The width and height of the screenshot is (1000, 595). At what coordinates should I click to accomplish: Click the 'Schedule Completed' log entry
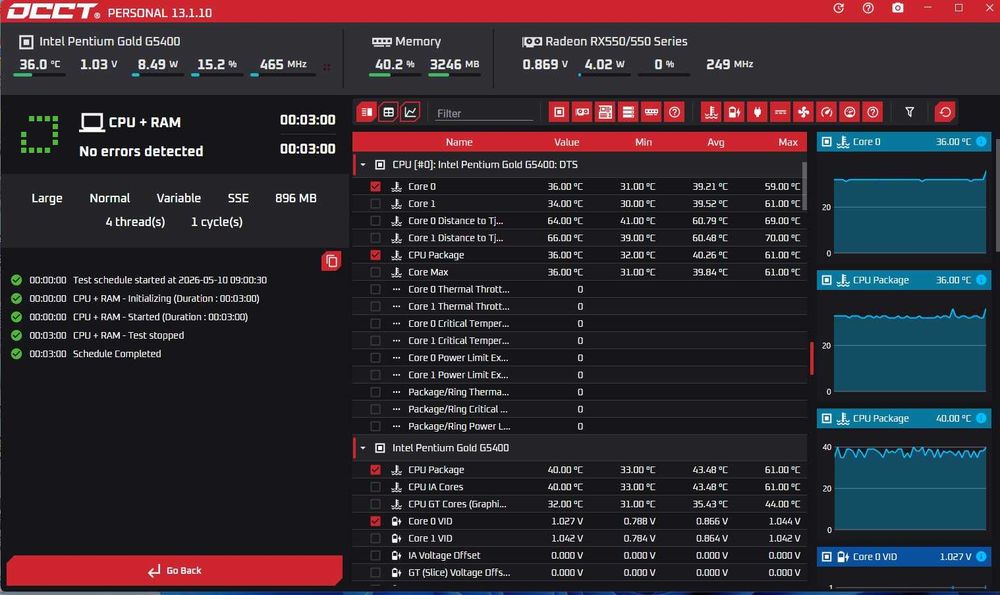[x=117, y=353]
